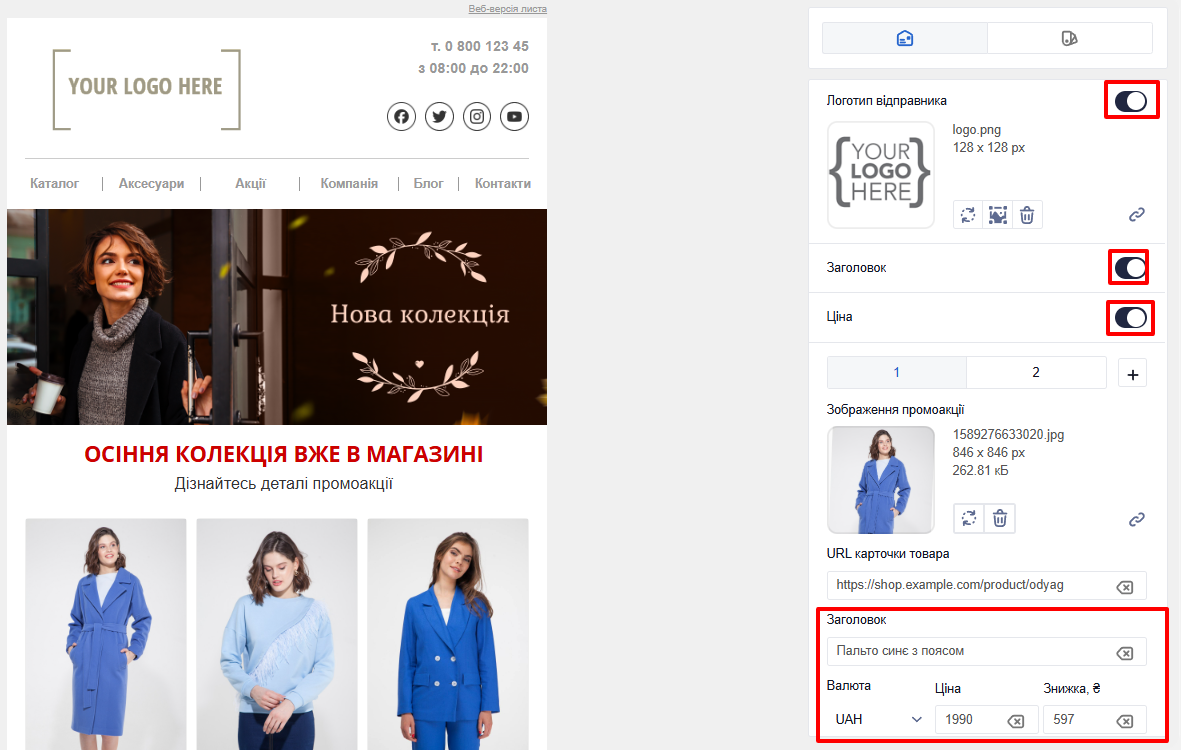Click the Каталог menu item
The height and width of the screenshot is (750, 1181).
click(x=54, y=183)
